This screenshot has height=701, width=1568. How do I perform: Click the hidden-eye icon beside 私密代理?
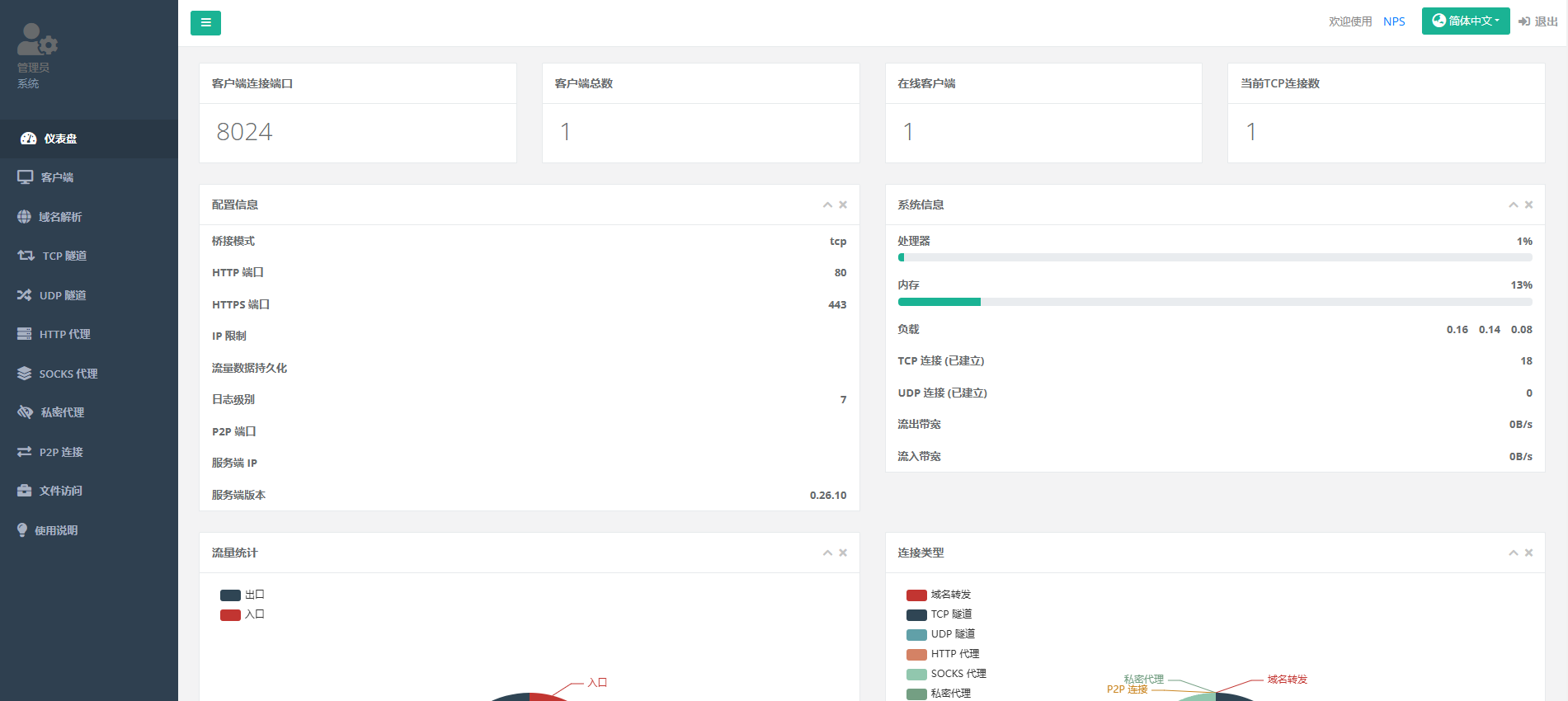[26, 412]
